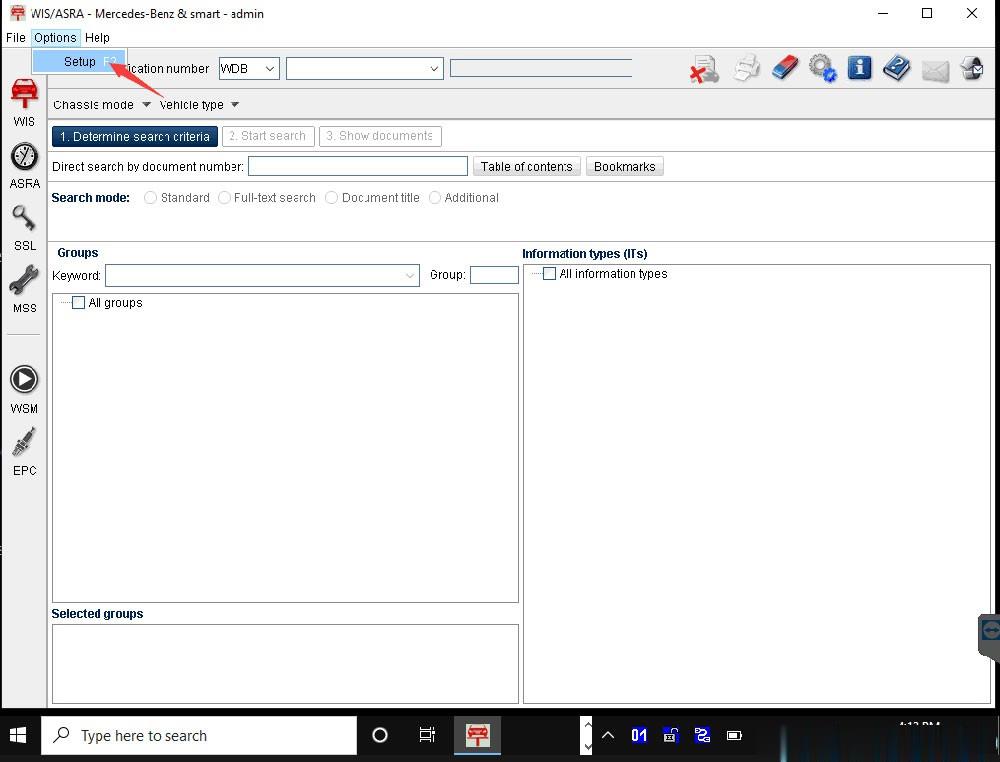Image resolution: width=1000 pixels, height=762 pixels.
Task: Open the vehicle identification number combo box
Action: pos(364,68)
